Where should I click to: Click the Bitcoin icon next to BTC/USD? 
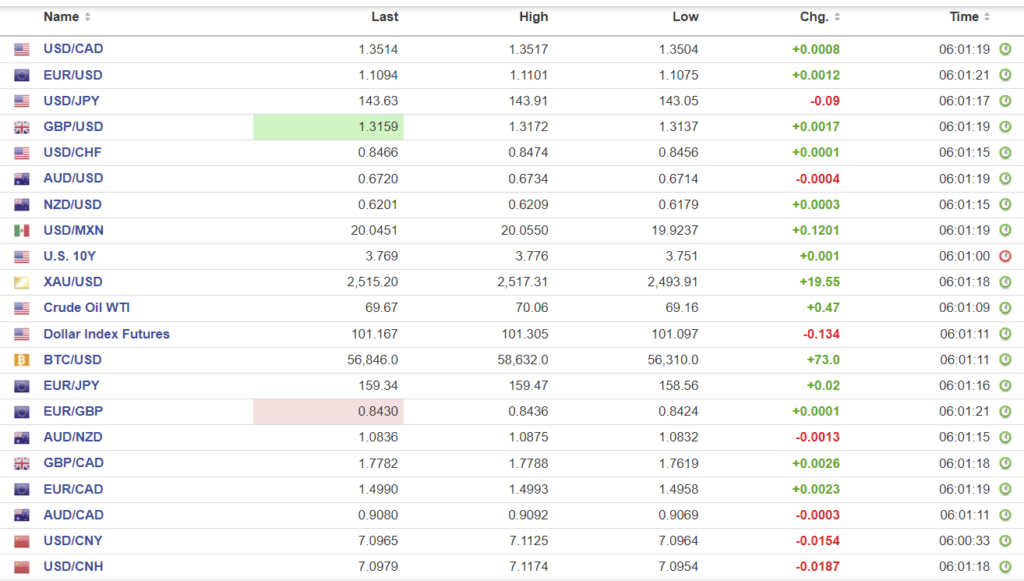coord(21,360)
